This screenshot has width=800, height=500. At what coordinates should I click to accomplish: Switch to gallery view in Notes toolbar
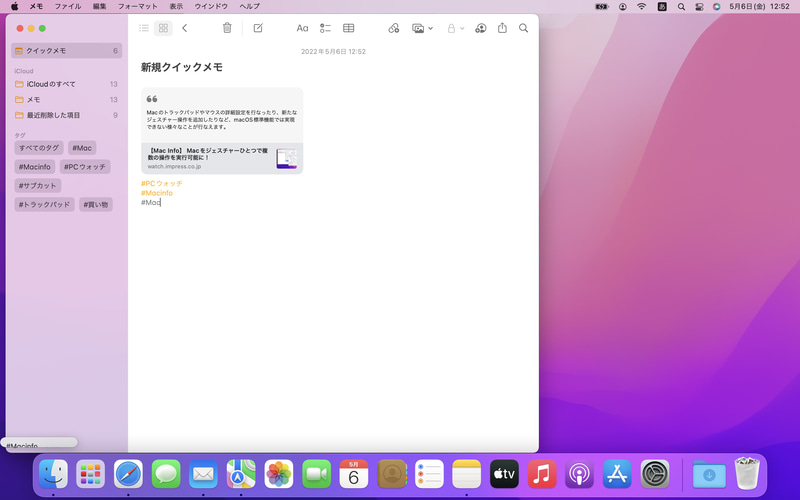point(163,28)
